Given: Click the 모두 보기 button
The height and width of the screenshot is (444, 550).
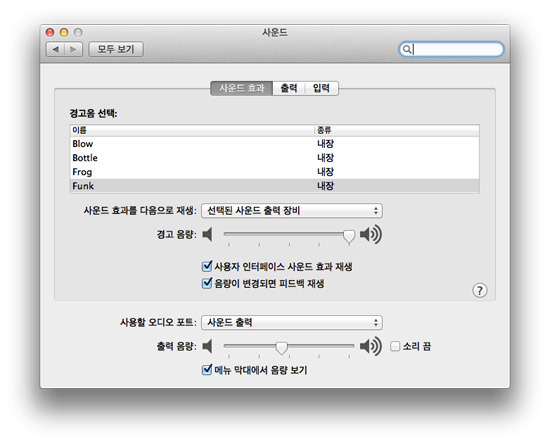Looking at the screenshot, I should (116, 49).
